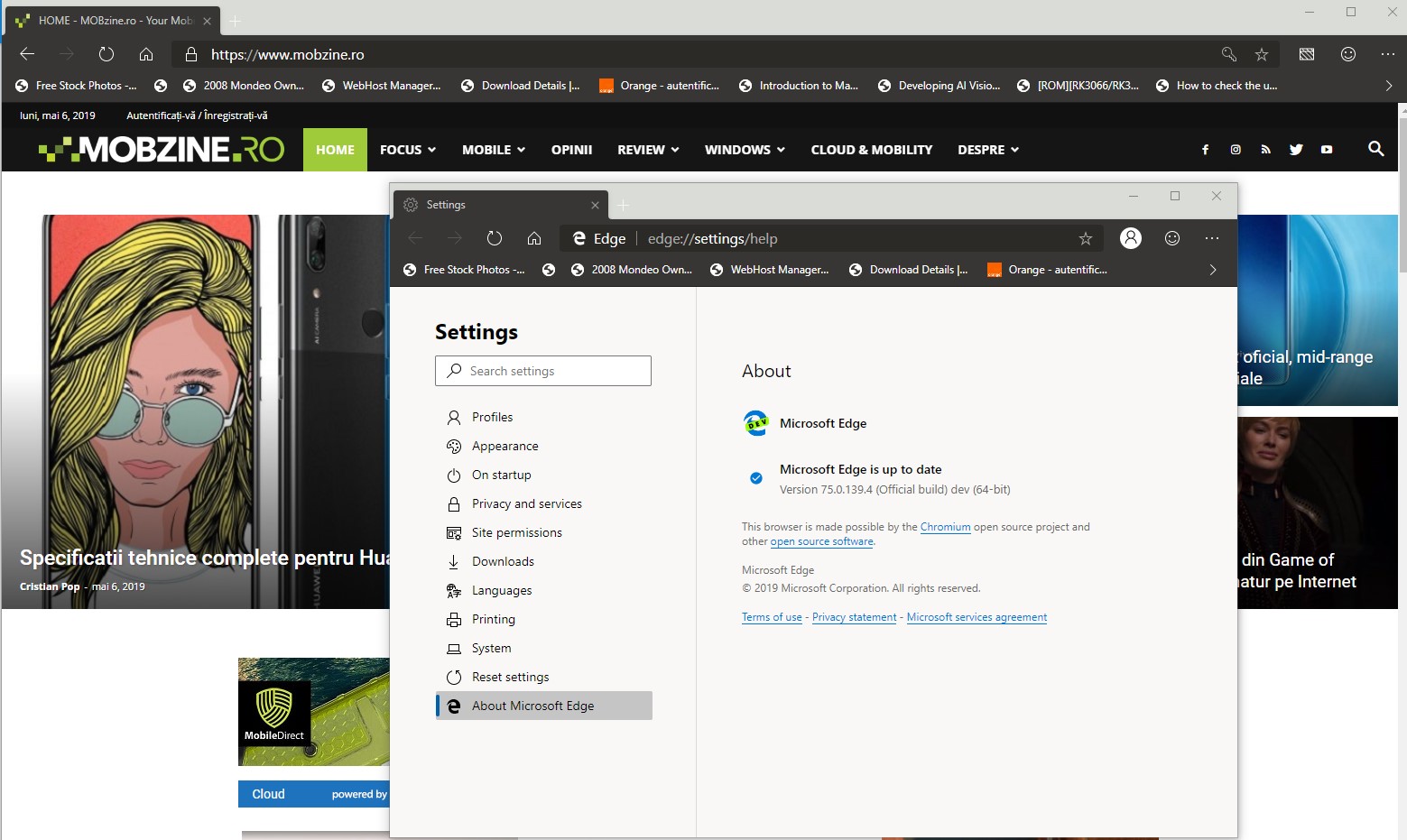Open Introduction to Ma... favorite
Image resolution: width=1407 pixels, height=840 pixels.
799,86
